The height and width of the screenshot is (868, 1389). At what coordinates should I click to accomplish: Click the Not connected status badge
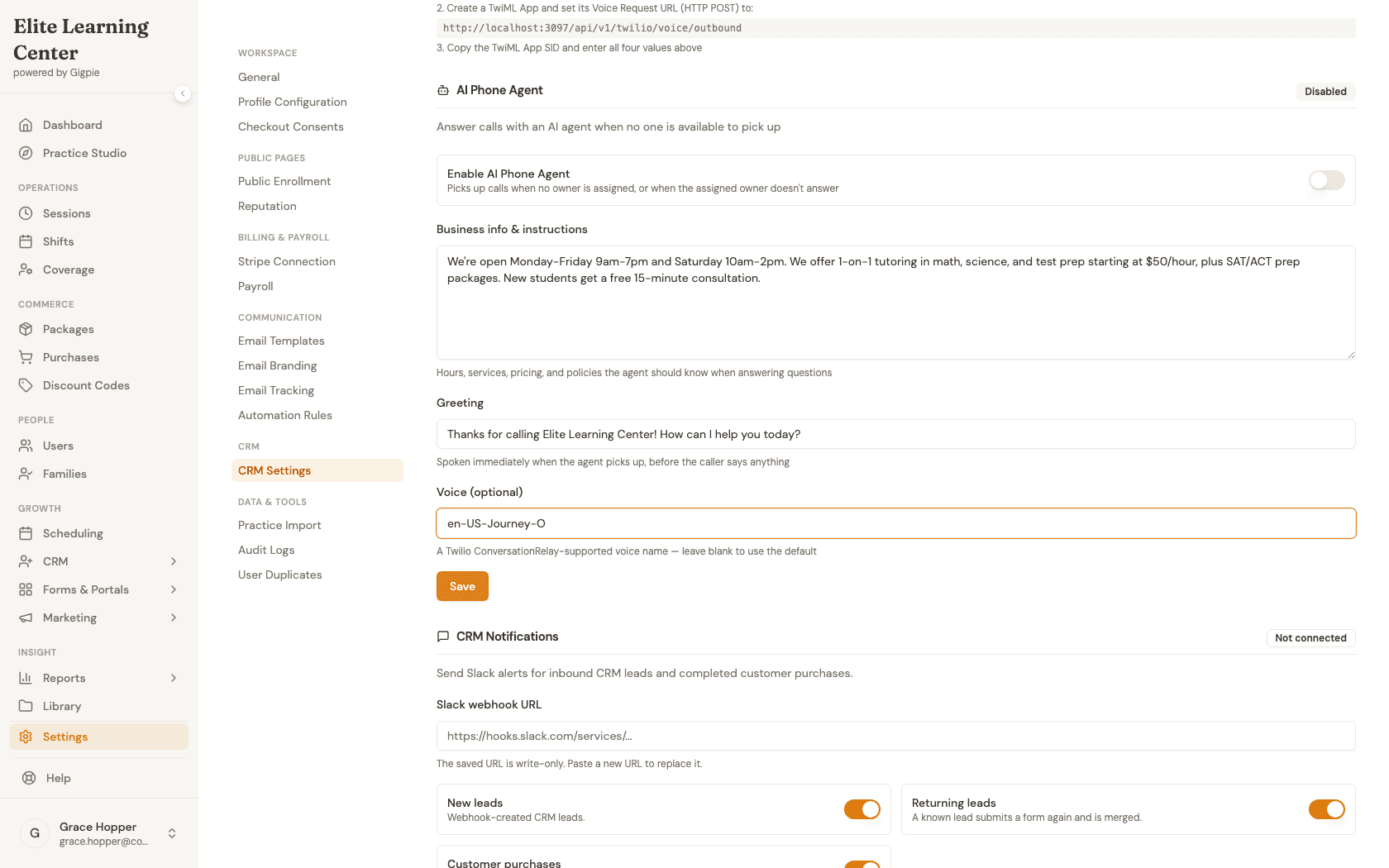pos(1310,638)
